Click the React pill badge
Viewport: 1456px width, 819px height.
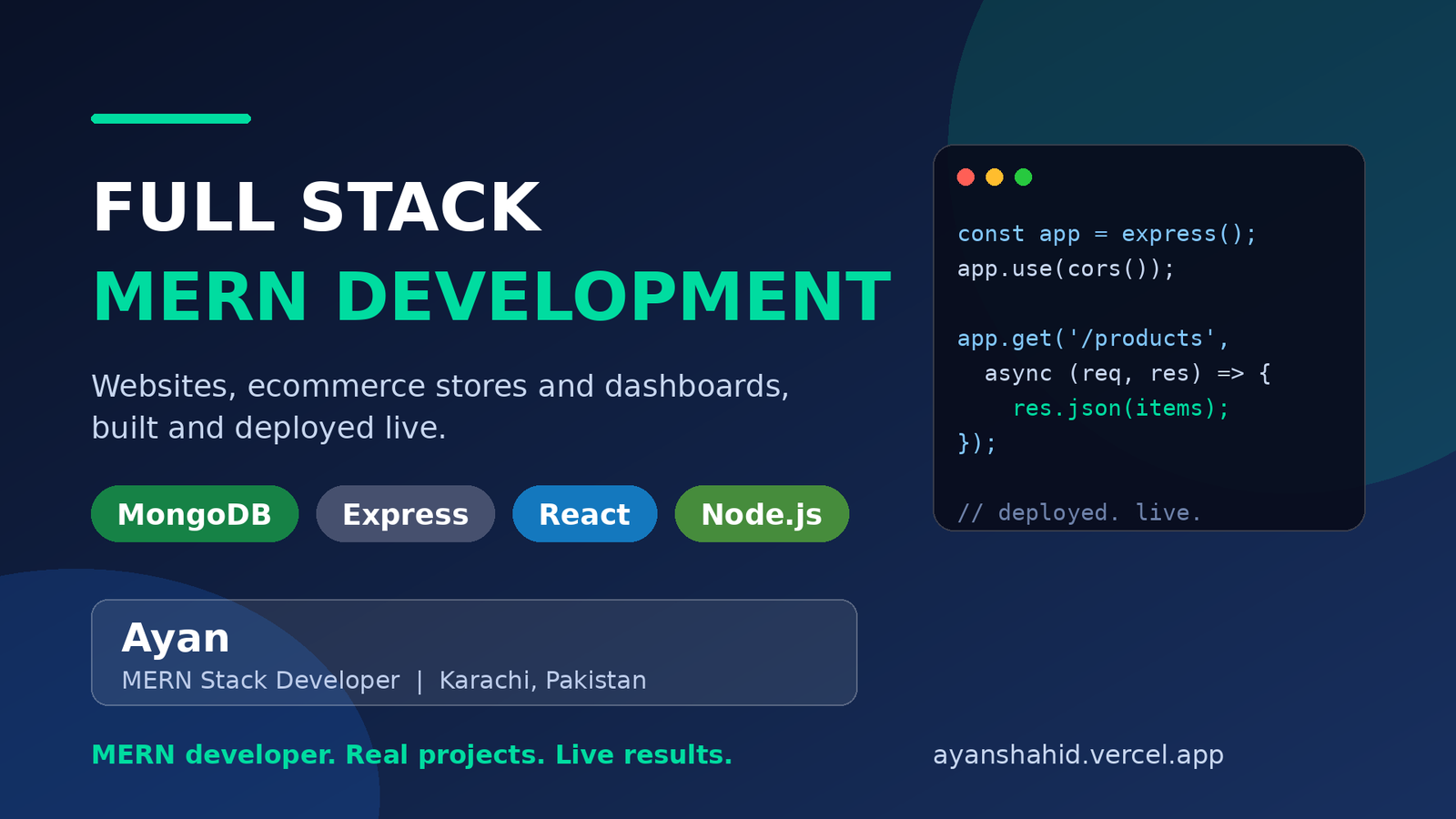(x=584, y=514)
